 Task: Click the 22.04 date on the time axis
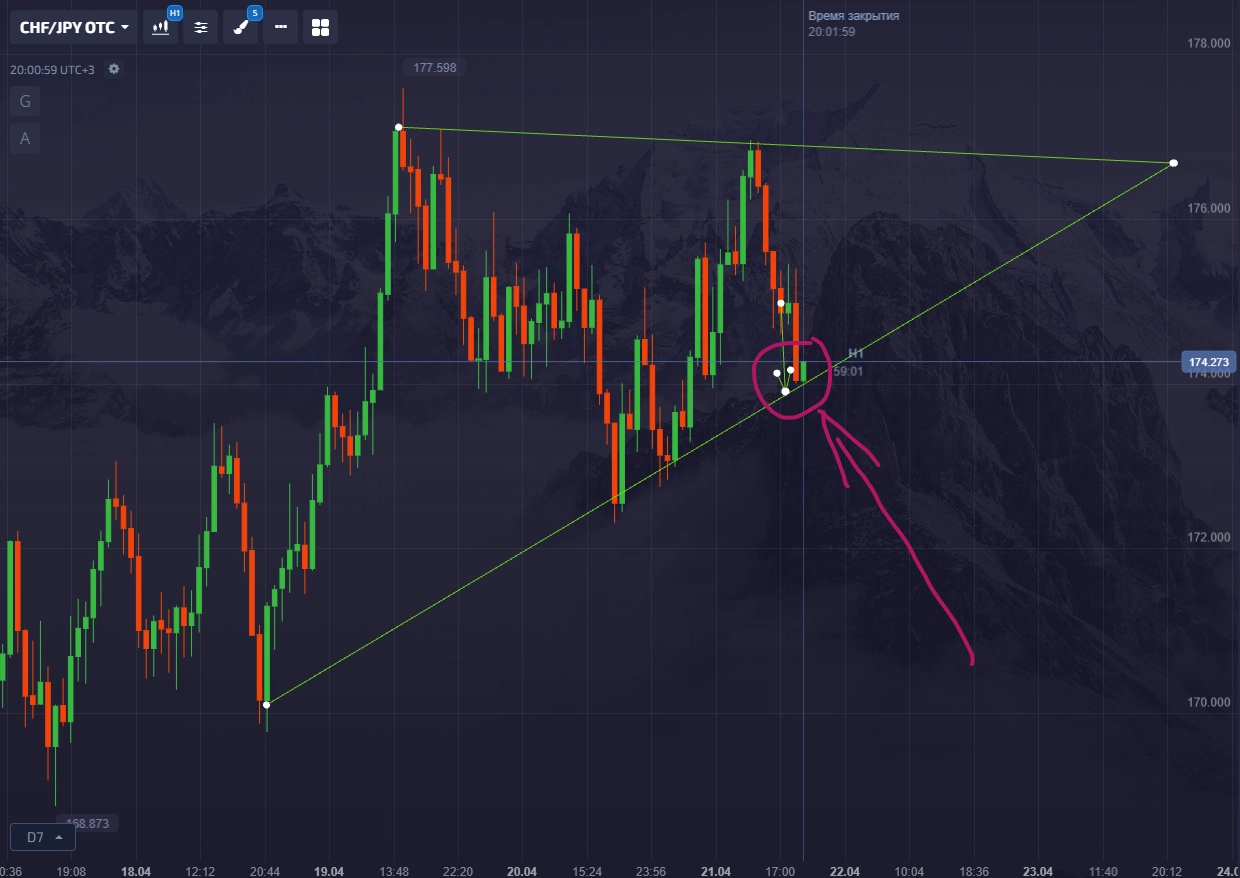tap(845, 871)
